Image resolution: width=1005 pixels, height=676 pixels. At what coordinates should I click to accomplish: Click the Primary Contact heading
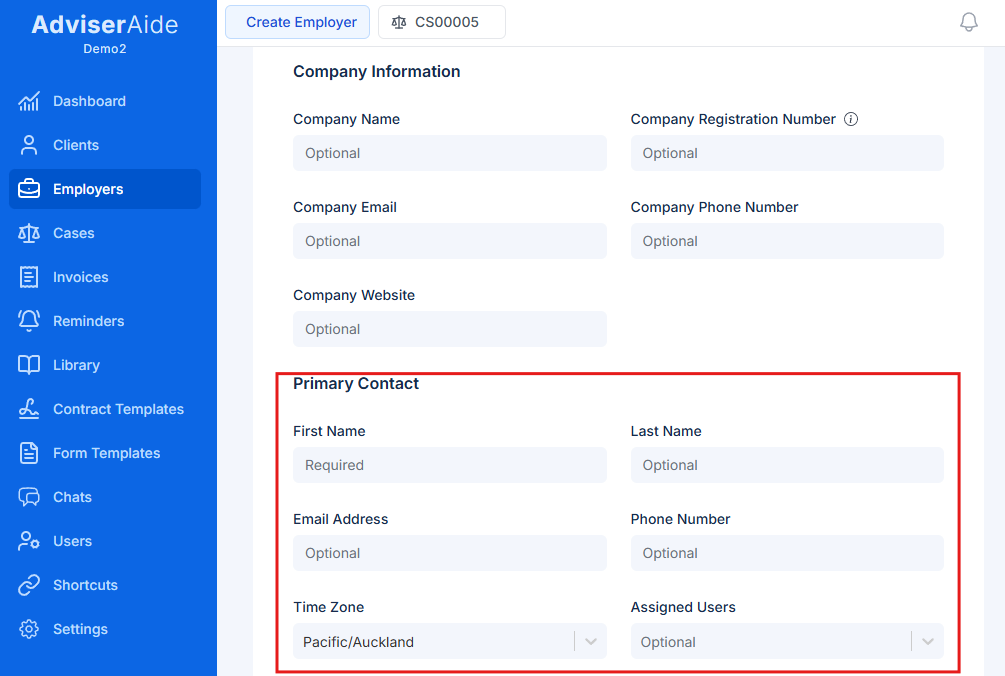(356, 384)
